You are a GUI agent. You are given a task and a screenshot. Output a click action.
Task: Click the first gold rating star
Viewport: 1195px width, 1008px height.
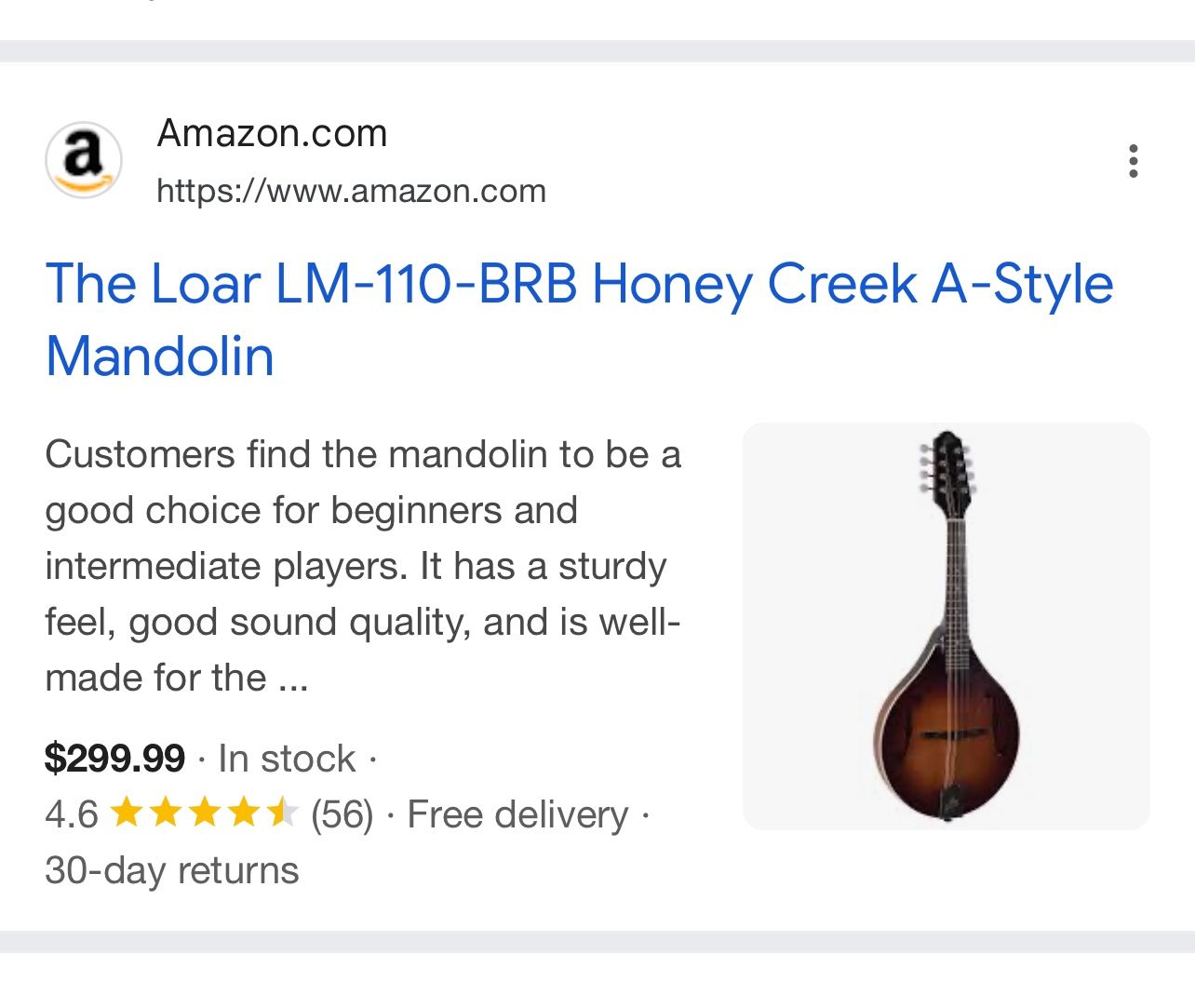coord(126,813)
